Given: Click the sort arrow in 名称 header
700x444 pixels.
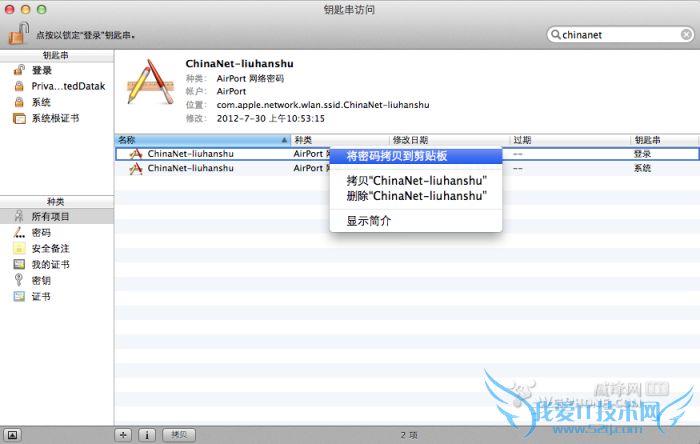Looking at the screenshot, I should pyautogui.click(x=284, y=140).
